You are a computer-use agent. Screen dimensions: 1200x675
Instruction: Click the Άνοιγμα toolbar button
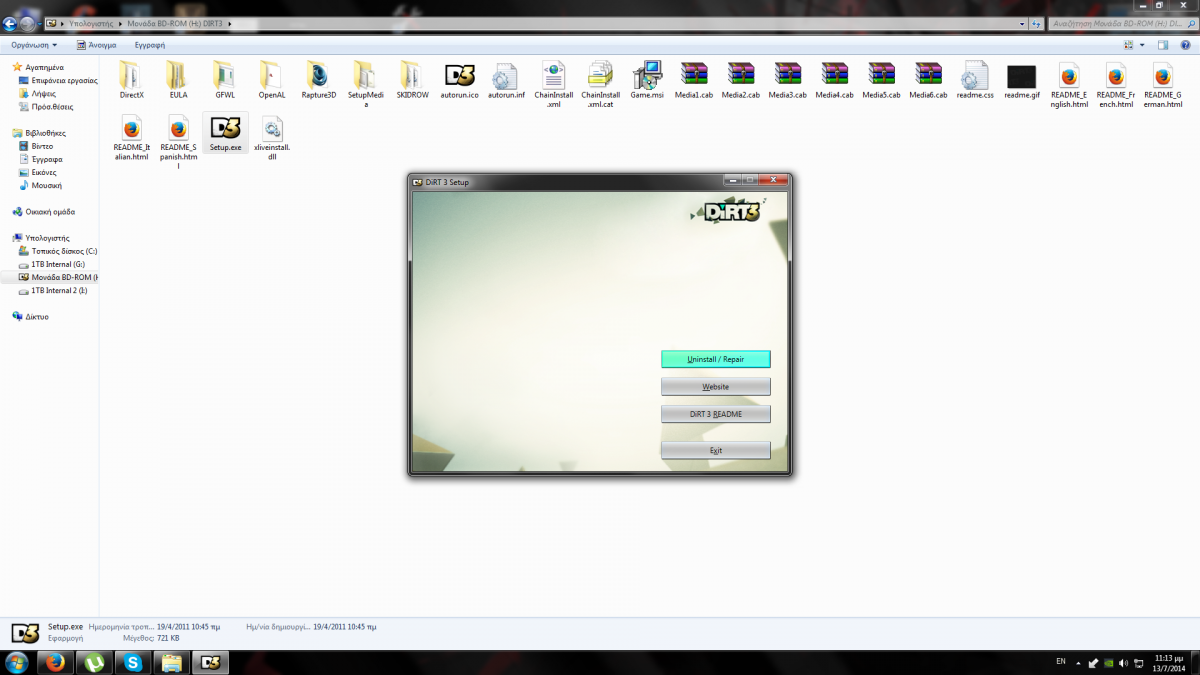(96, 45)
